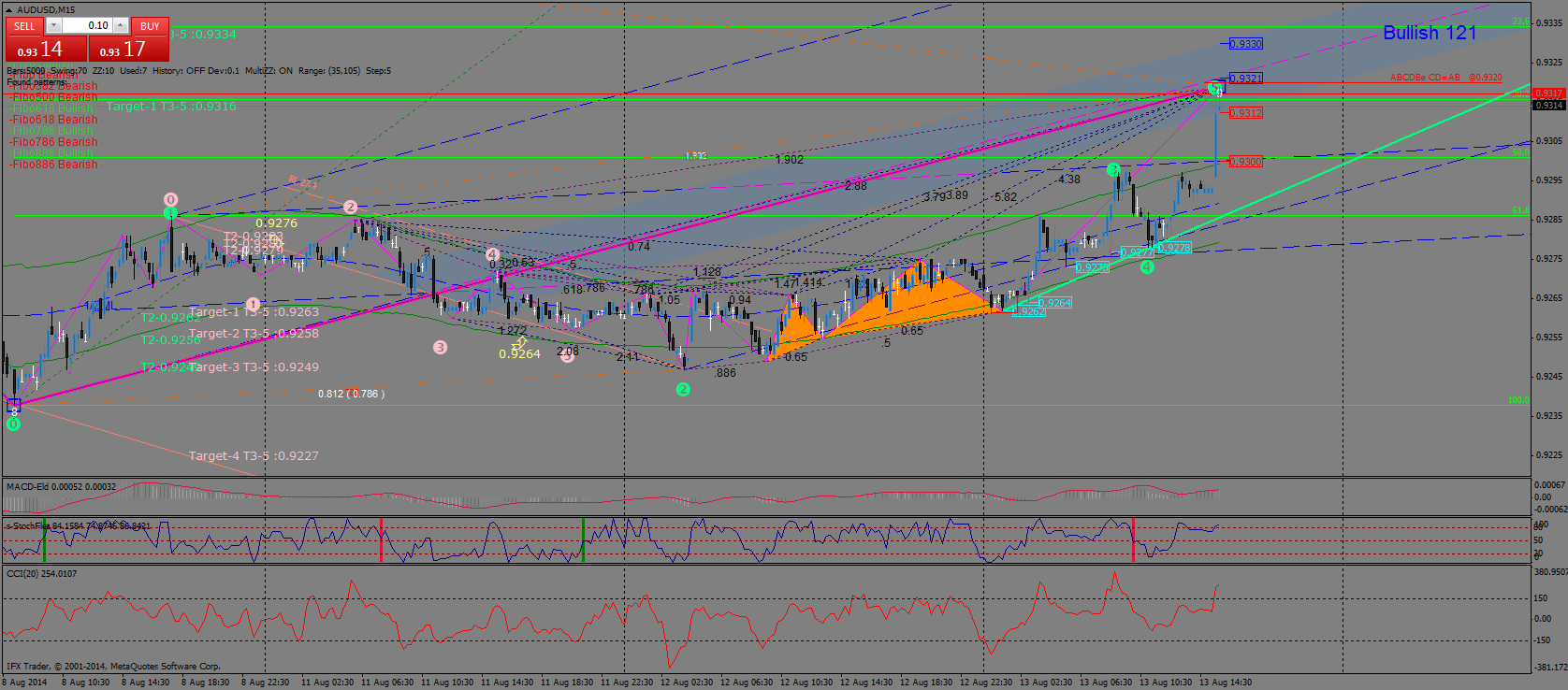Click the SELL button
1568x690 pixels.
(24, 26)
